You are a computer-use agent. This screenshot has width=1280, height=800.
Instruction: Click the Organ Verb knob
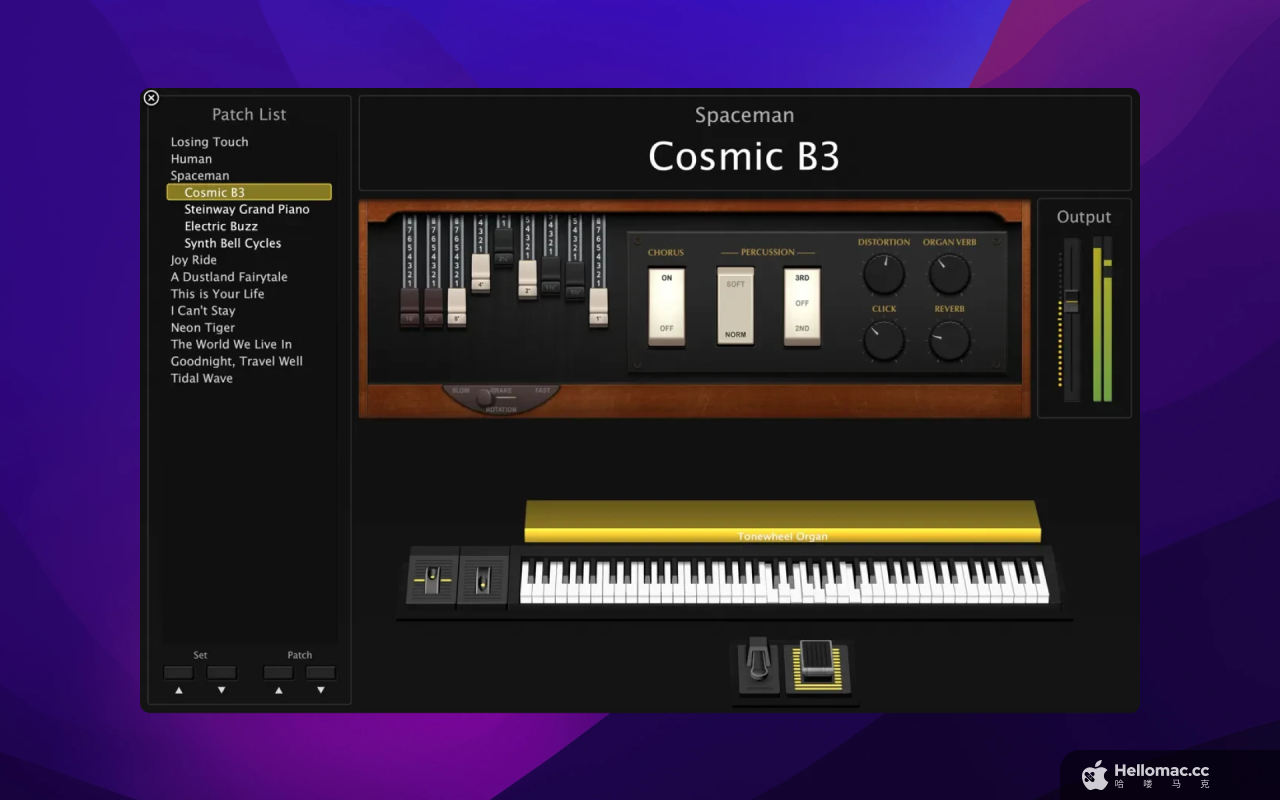tap(949, 273)
